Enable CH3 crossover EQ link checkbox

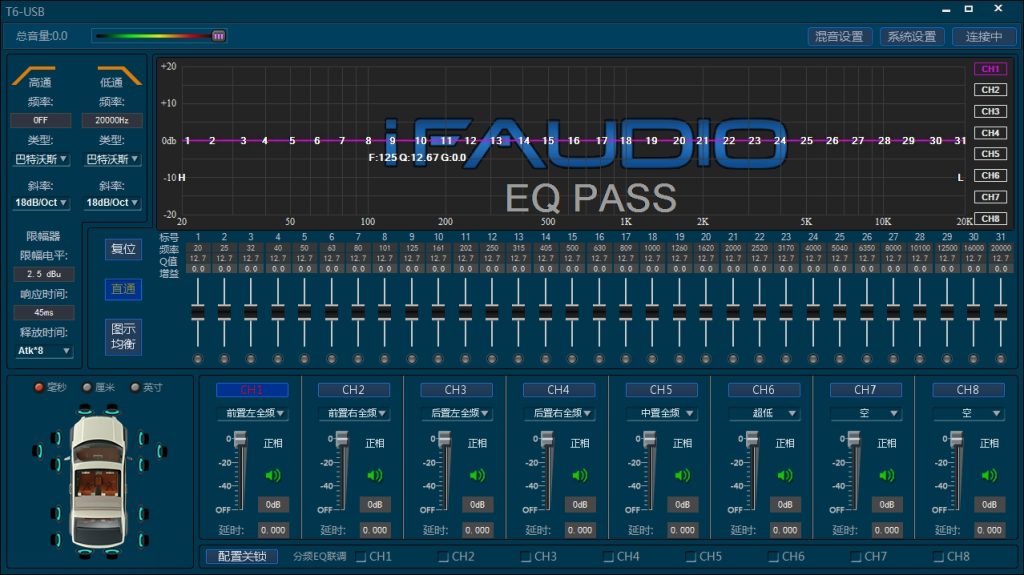point(526,557)
